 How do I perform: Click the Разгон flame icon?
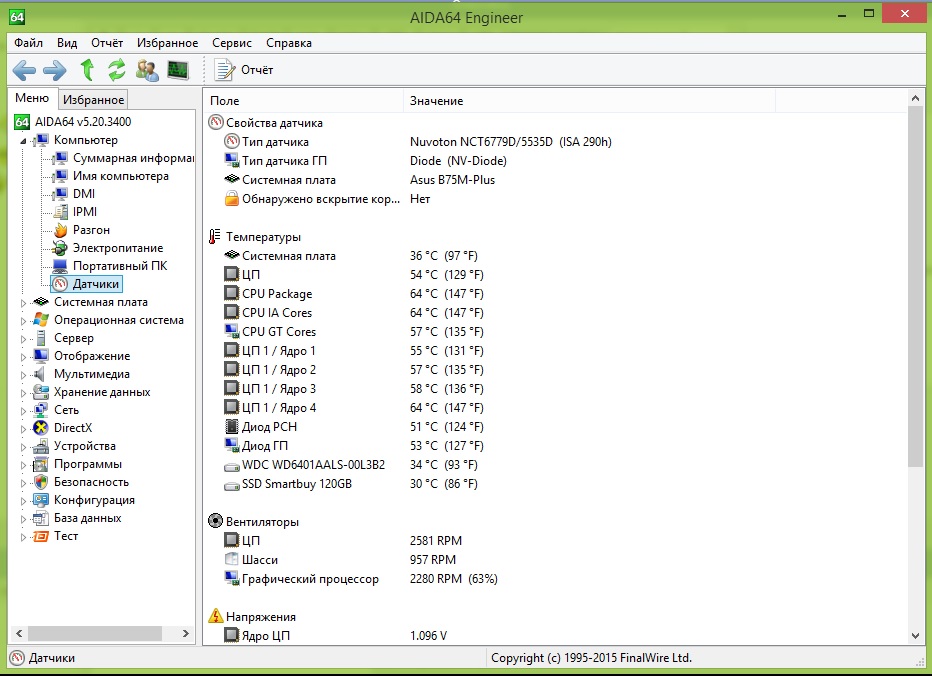pos(60,230)
